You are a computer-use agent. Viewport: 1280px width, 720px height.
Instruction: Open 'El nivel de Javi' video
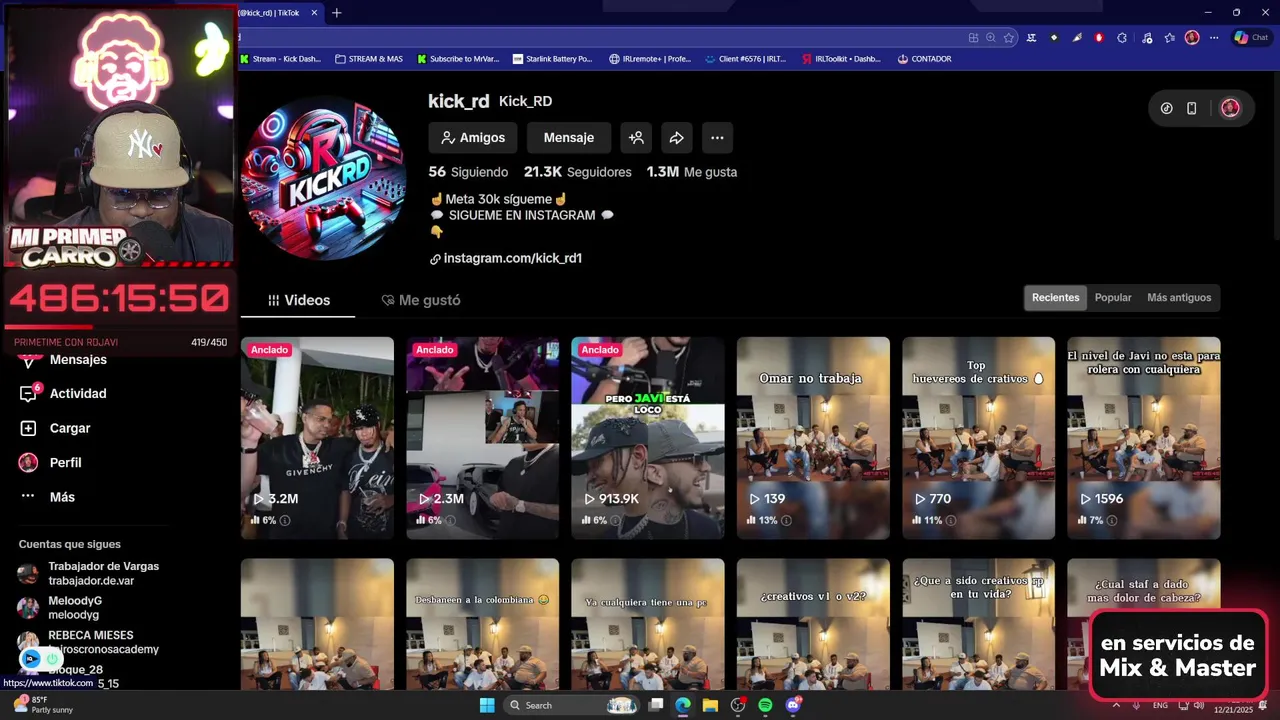point(1144,438)
